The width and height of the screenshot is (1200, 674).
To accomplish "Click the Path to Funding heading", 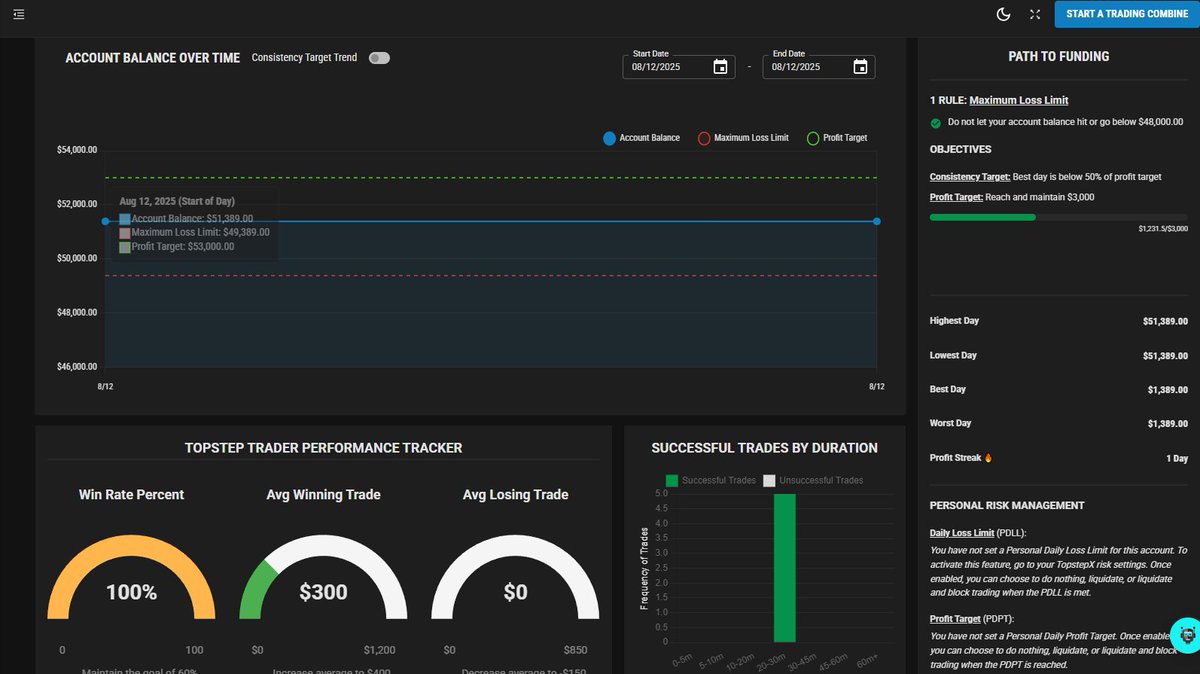I will 1058,57.
